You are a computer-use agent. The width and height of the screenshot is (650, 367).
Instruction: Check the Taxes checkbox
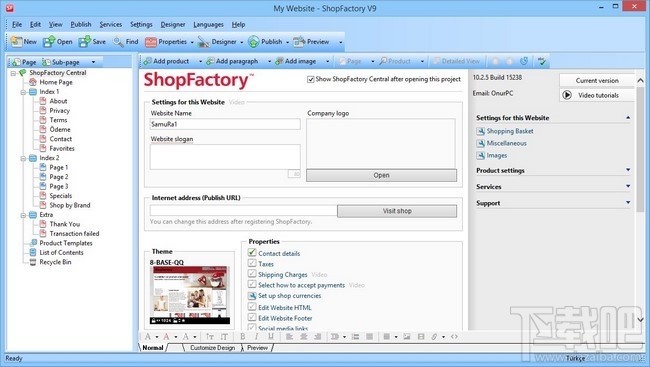click(x=252, y=263)
